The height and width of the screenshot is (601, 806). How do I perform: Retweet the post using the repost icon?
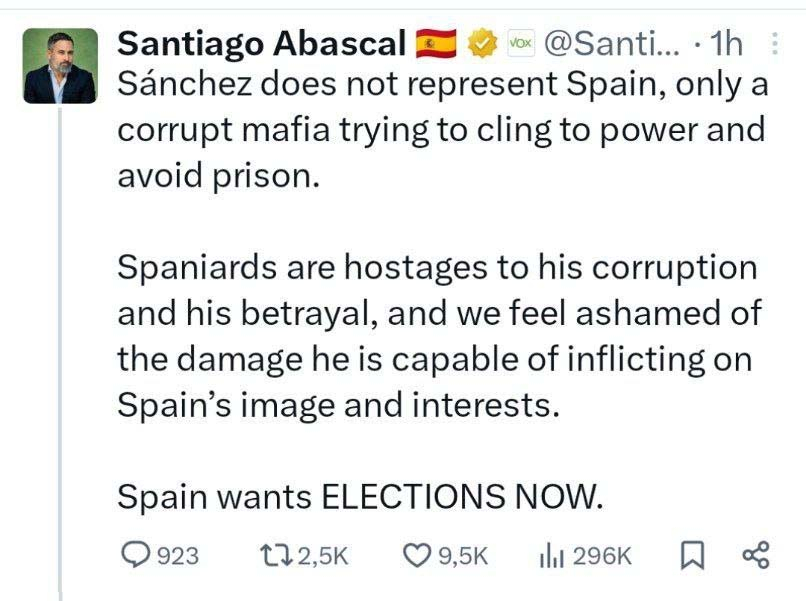(270, 556)
